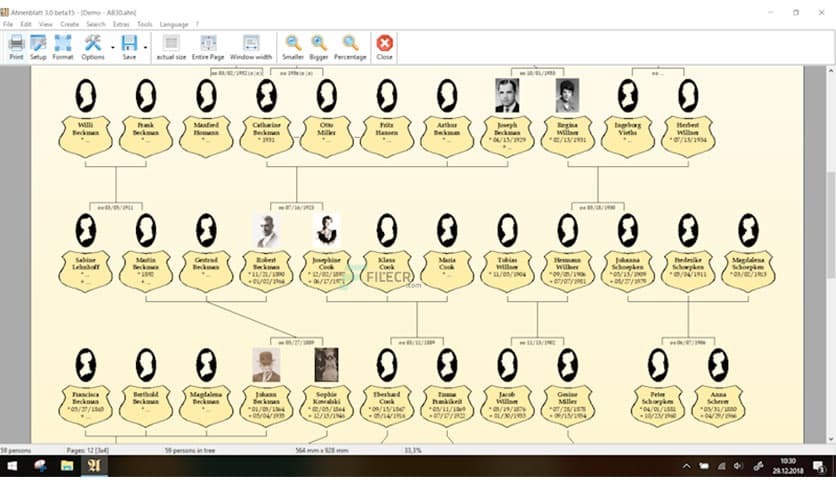Click silhouette above Ingeborg Vieths
This screenshot has height=484, width=836.
coord(628,96)
